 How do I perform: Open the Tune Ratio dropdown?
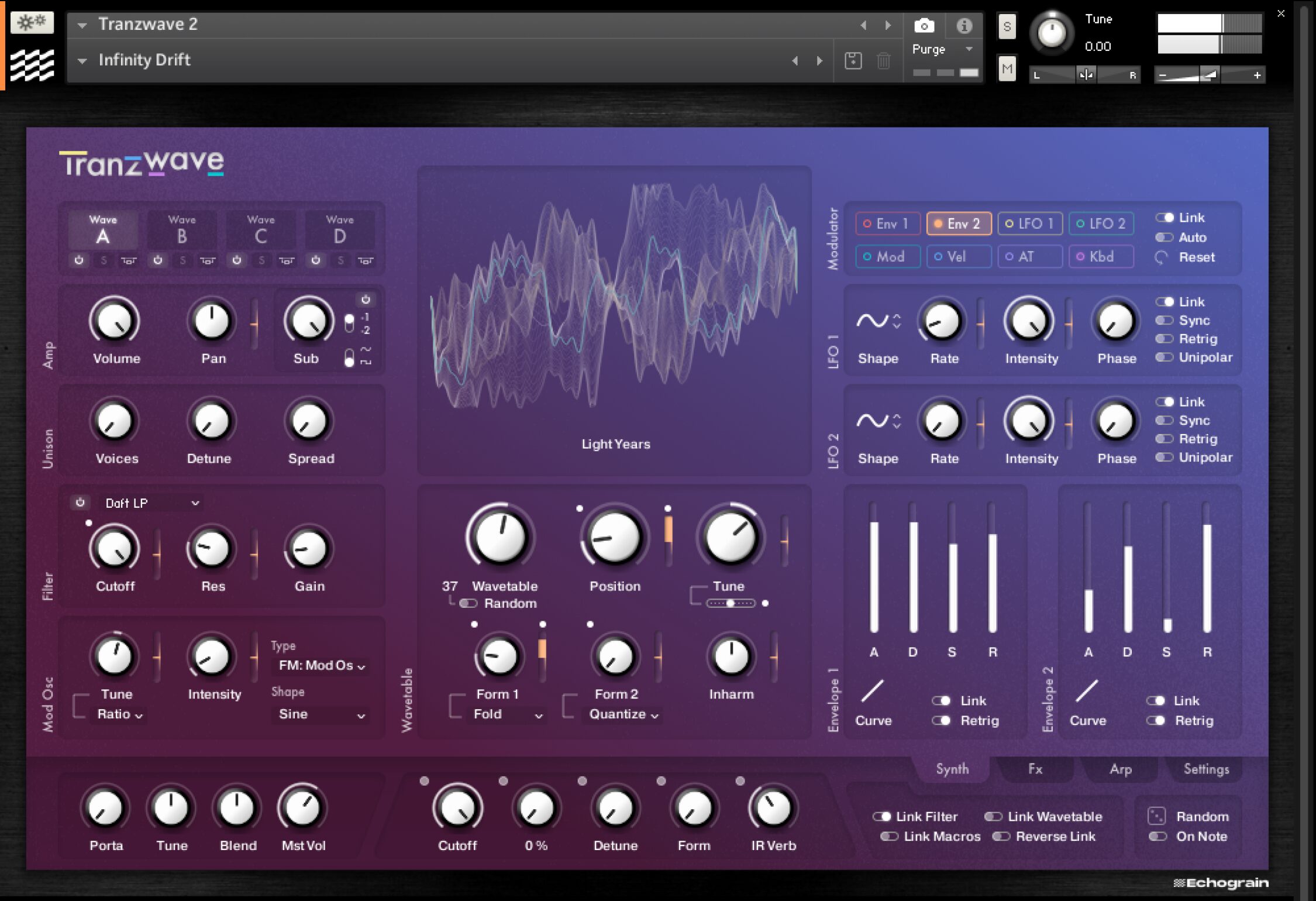[120, 714]
